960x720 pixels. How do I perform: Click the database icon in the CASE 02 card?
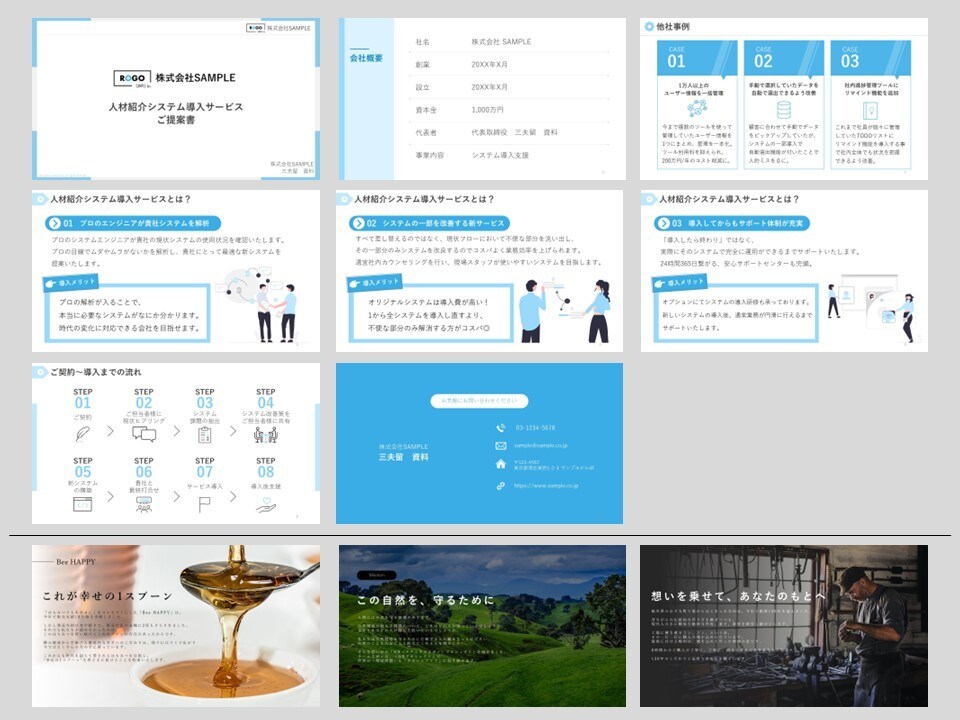[x=784, y=110]
